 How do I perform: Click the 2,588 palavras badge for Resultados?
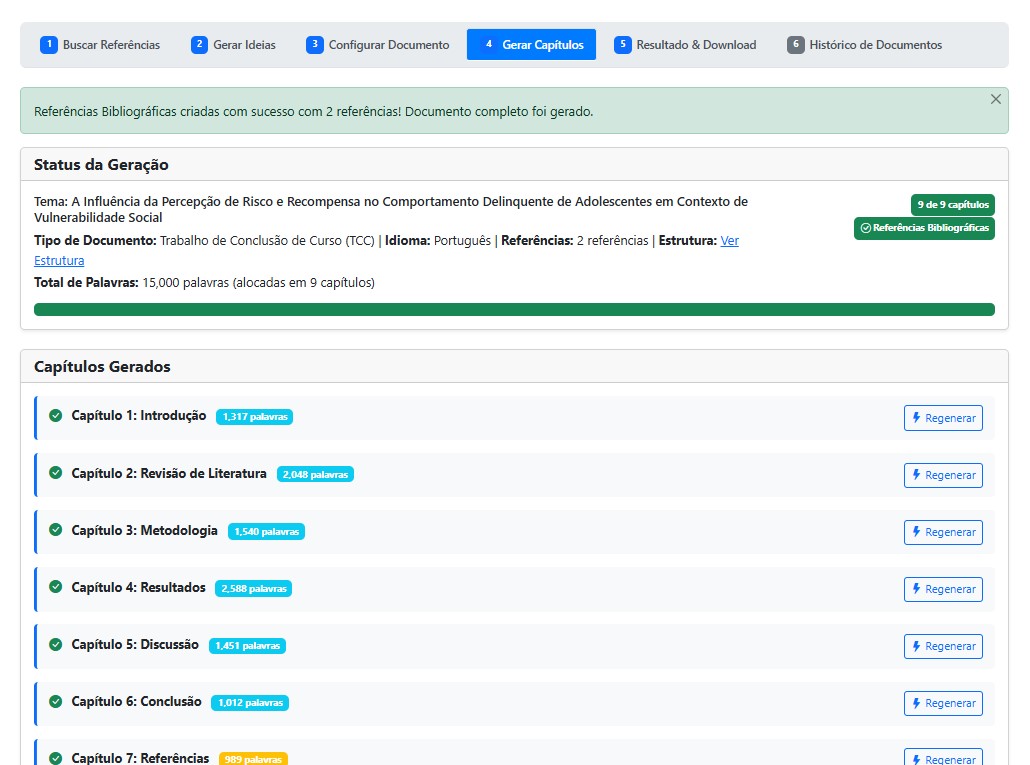click(x=253, y=588)
